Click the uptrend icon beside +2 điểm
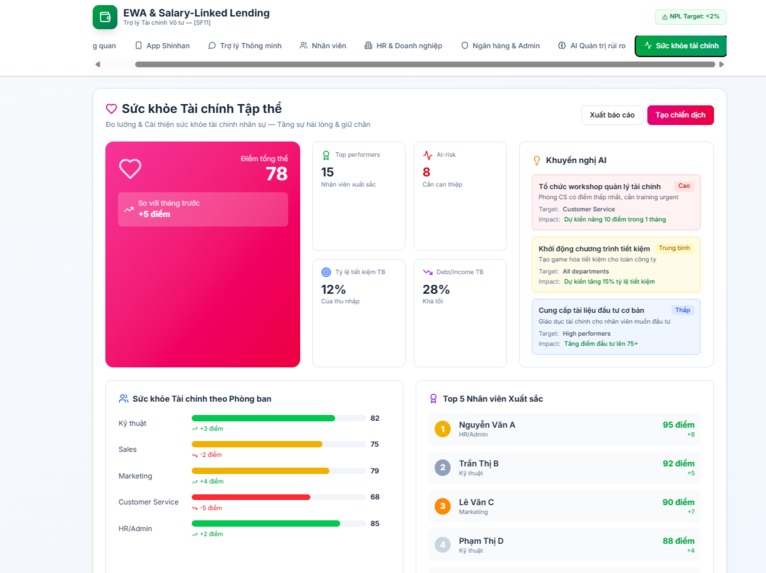 pos(195,534)
